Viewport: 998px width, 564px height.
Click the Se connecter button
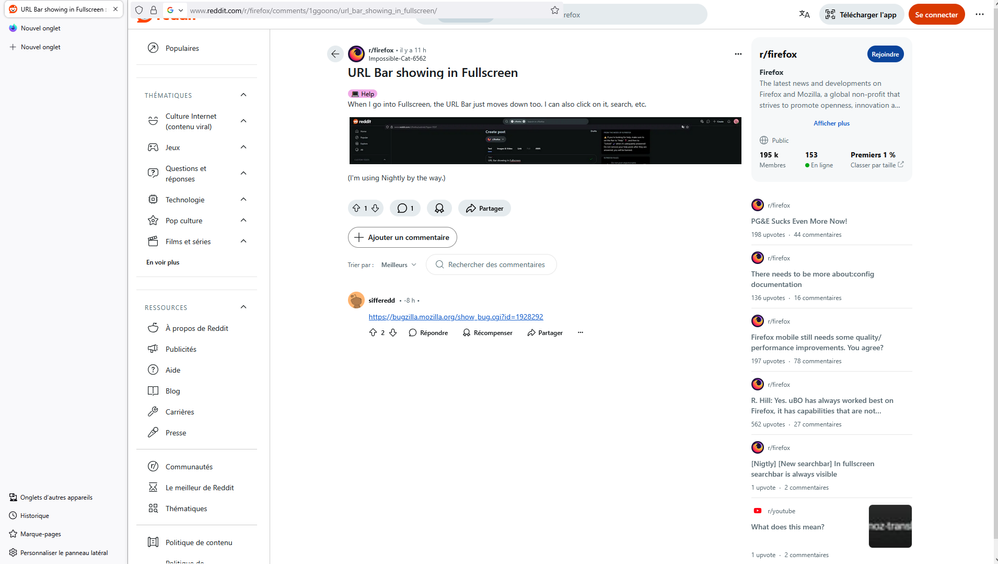[936, 15]
